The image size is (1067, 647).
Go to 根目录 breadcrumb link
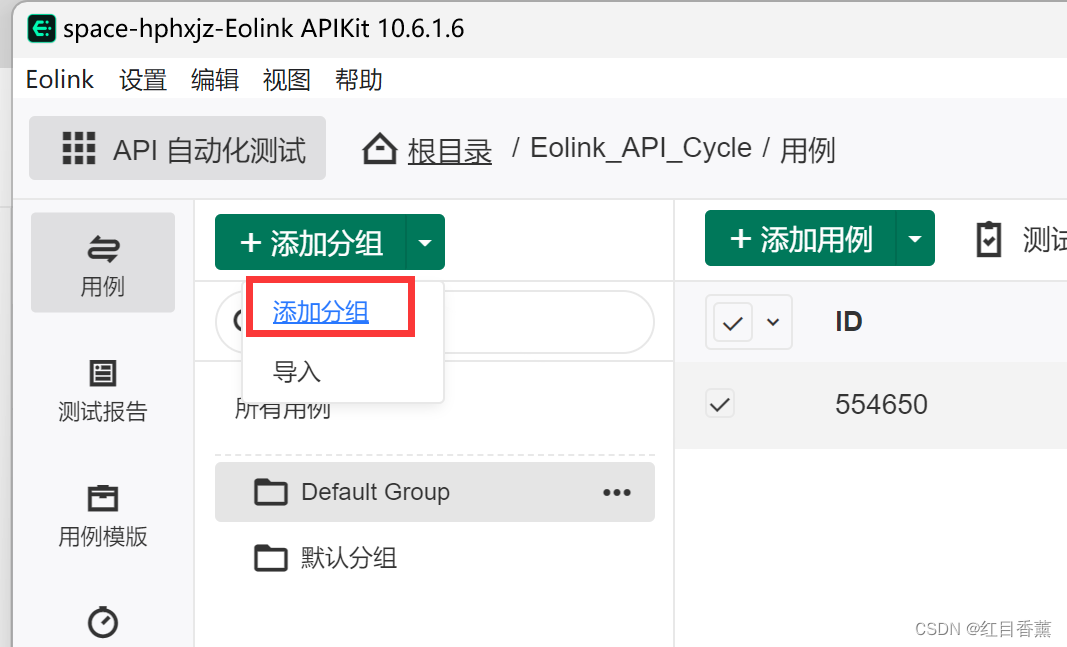(449, 150)
